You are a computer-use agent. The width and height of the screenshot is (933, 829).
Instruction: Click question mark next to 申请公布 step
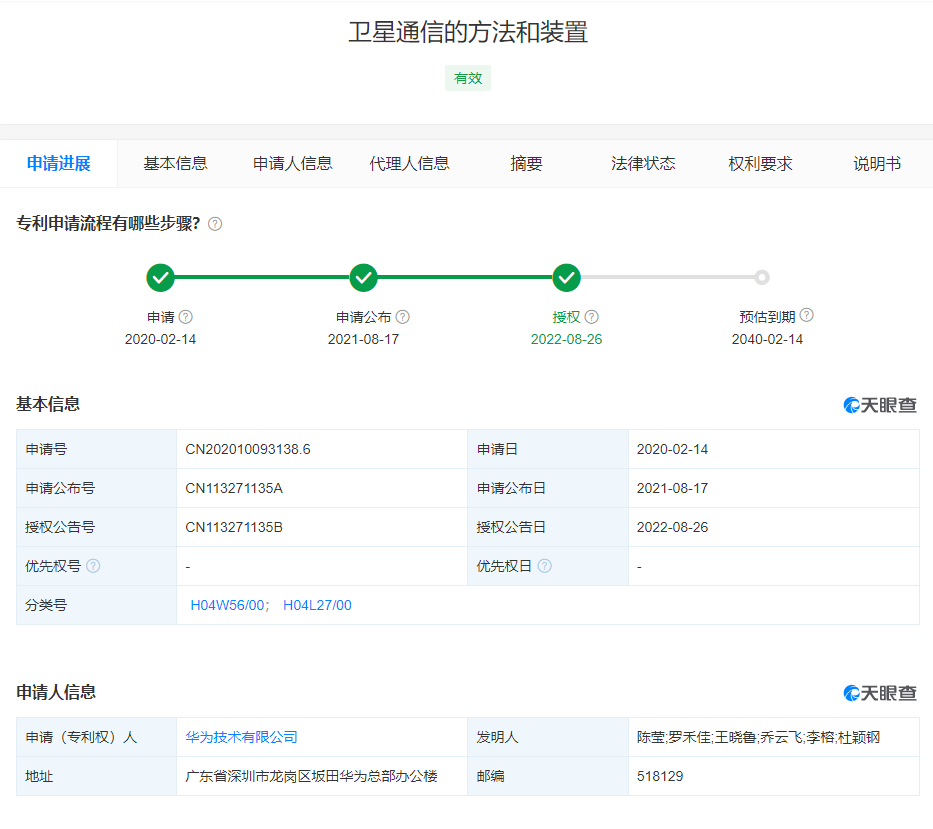402,317
